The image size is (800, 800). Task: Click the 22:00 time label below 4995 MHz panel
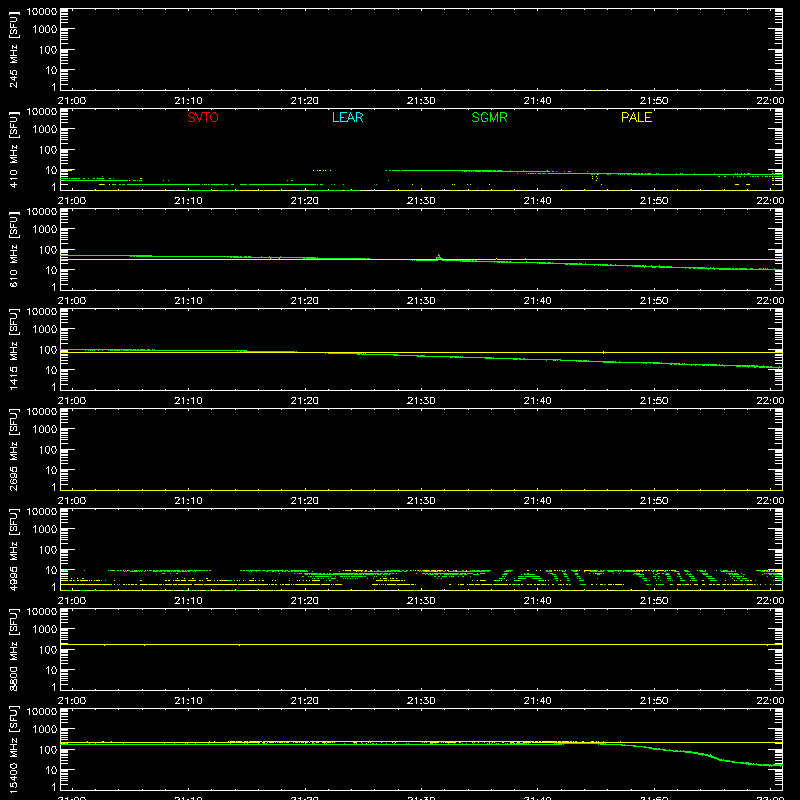(770, 601)
